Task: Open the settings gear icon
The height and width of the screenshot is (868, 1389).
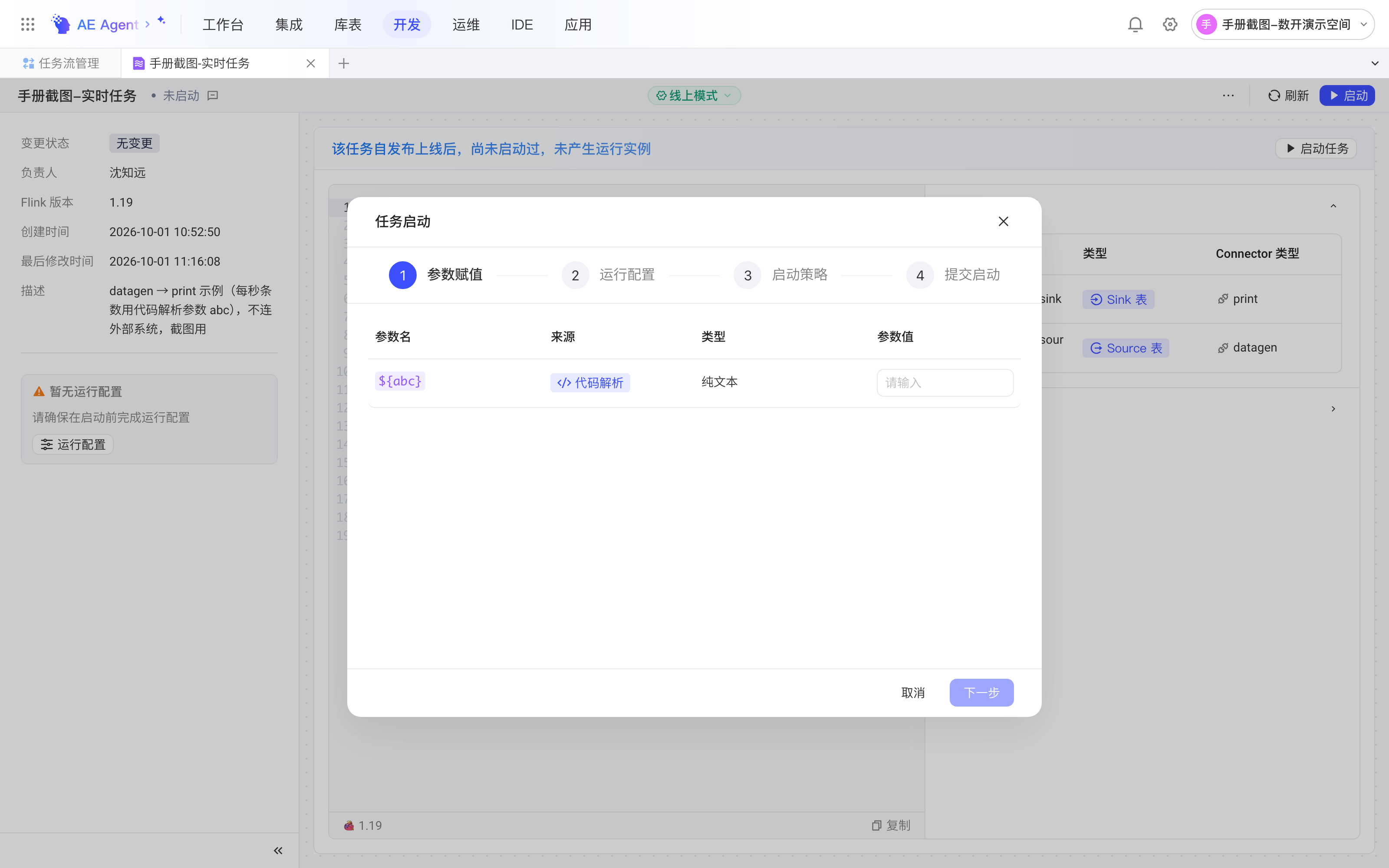Action: click(x=1170, y=24)
